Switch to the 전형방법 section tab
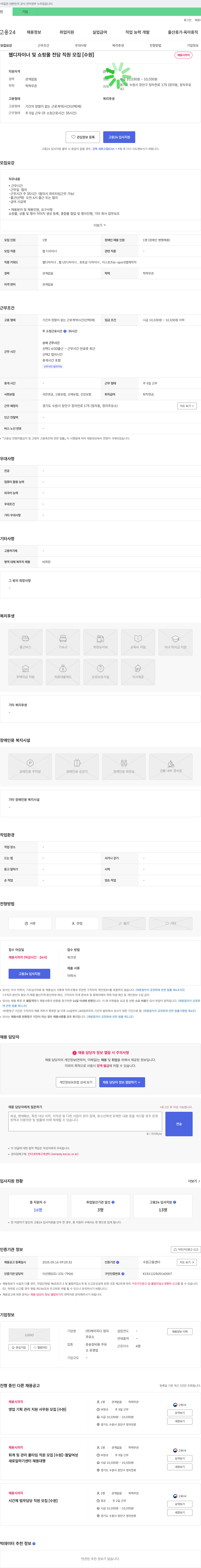 click(155, 46)
